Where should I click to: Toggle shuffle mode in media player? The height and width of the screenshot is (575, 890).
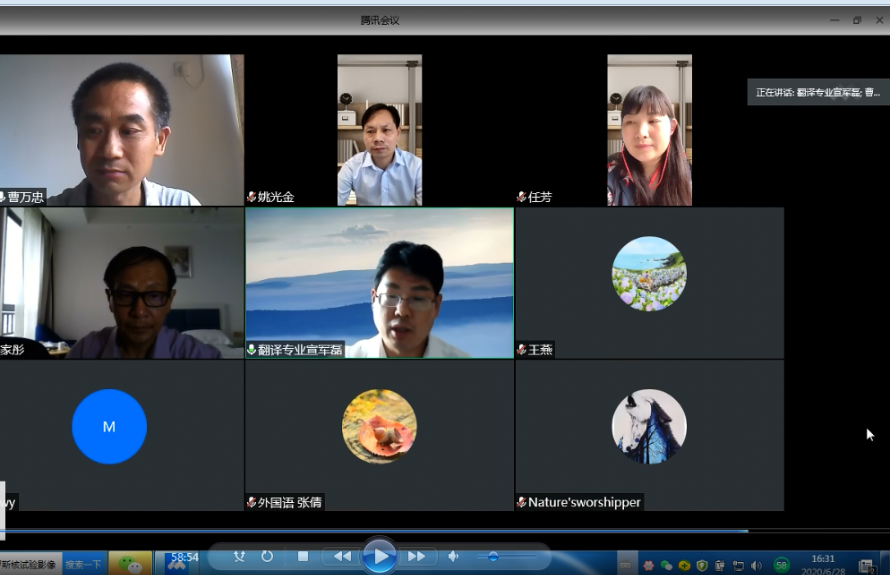pos(240,556)
